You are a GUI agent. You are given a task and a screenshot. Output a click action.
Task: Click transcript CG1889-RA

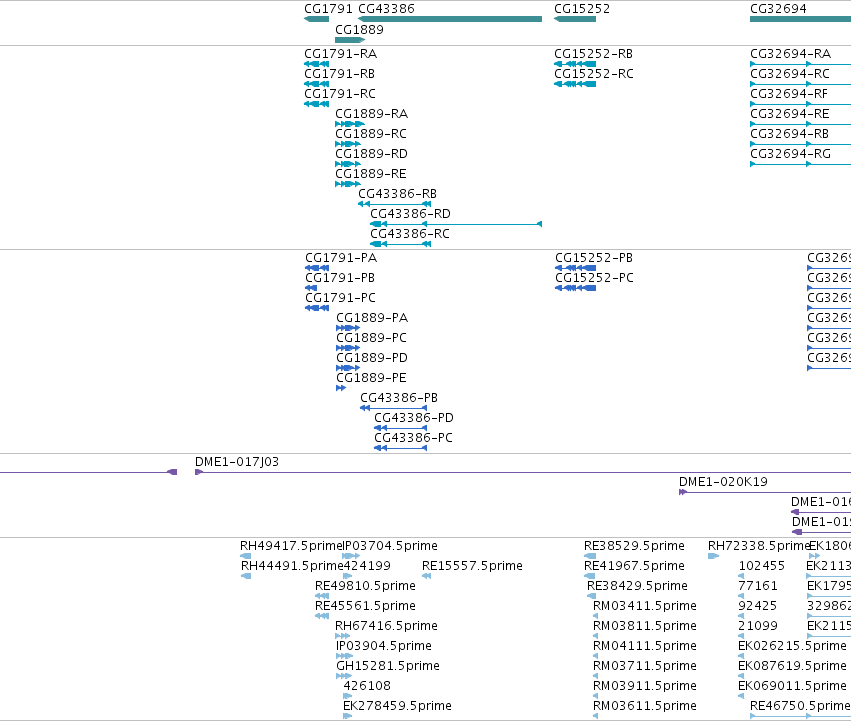tap(371, 114)
